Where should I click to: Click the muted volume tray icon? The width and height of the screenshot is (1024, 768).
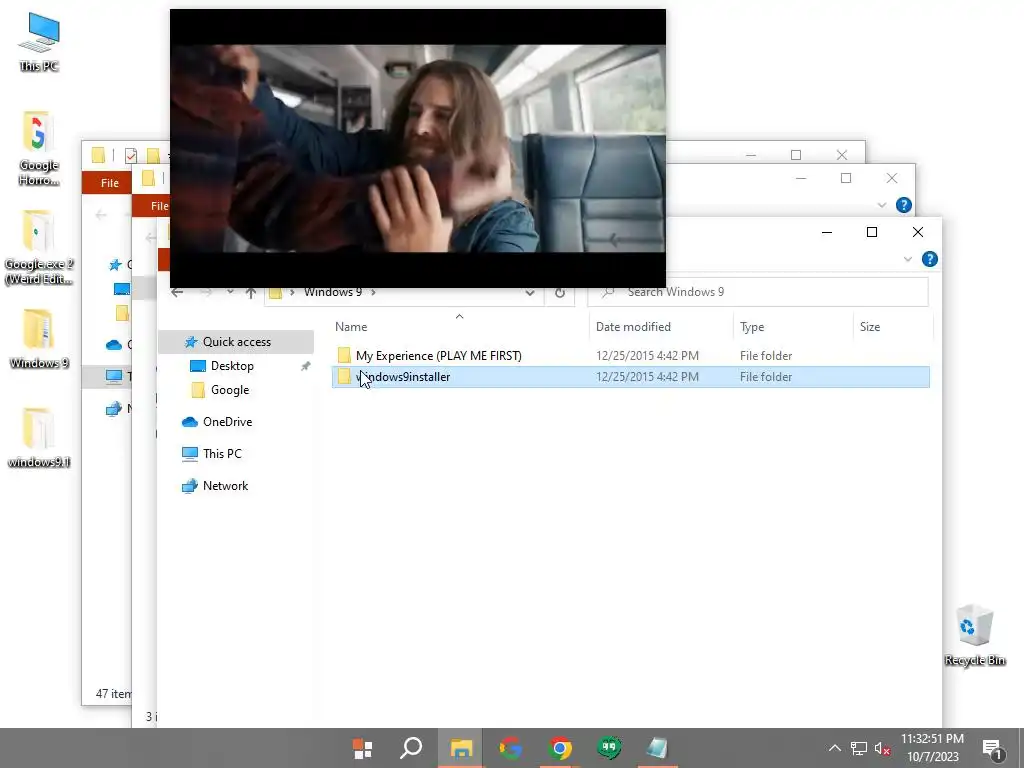pyautogui.click(x=882, y=748)
